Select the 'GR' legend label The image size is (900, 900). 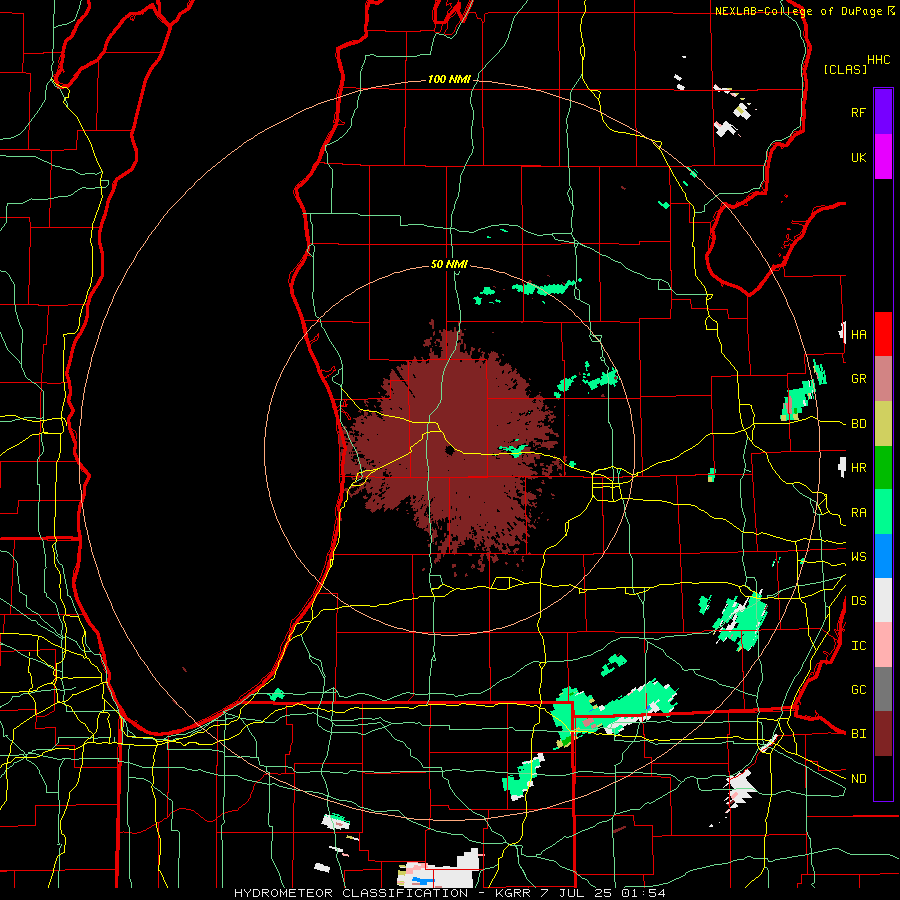tap(858, 379)
